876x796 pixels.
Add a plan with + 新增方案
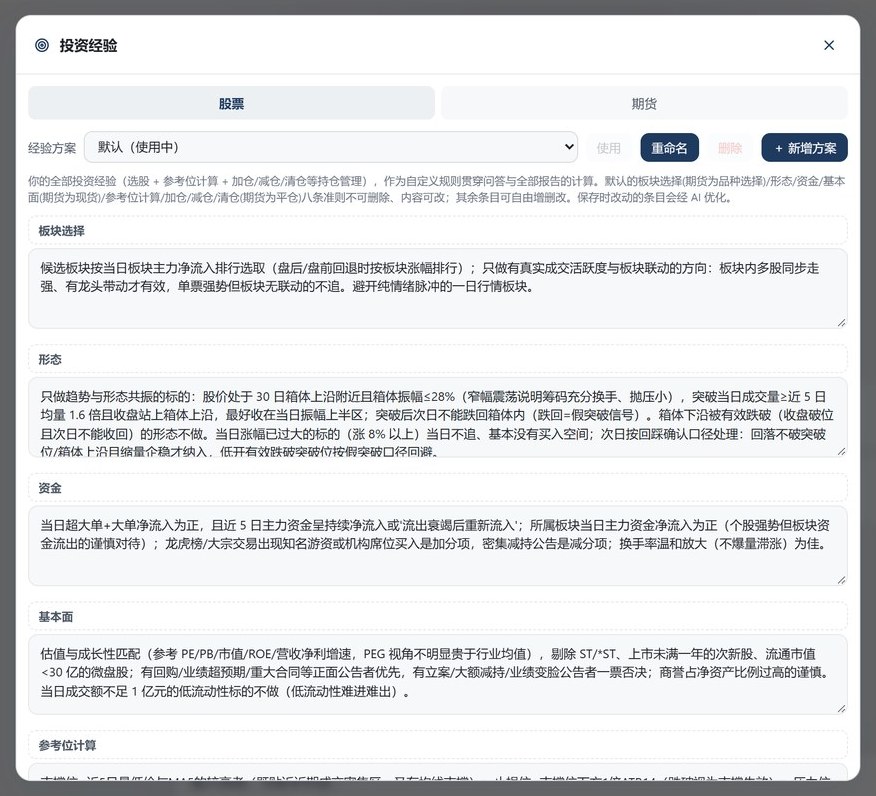804,148
